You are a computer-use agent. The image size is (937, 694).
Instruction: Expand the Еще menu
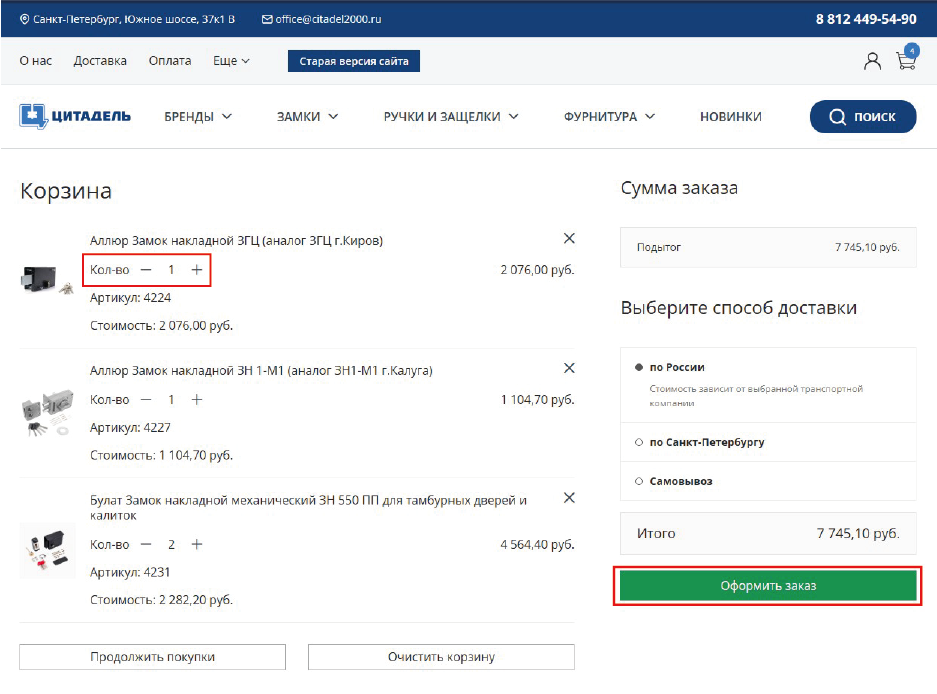tap(231, 61)
